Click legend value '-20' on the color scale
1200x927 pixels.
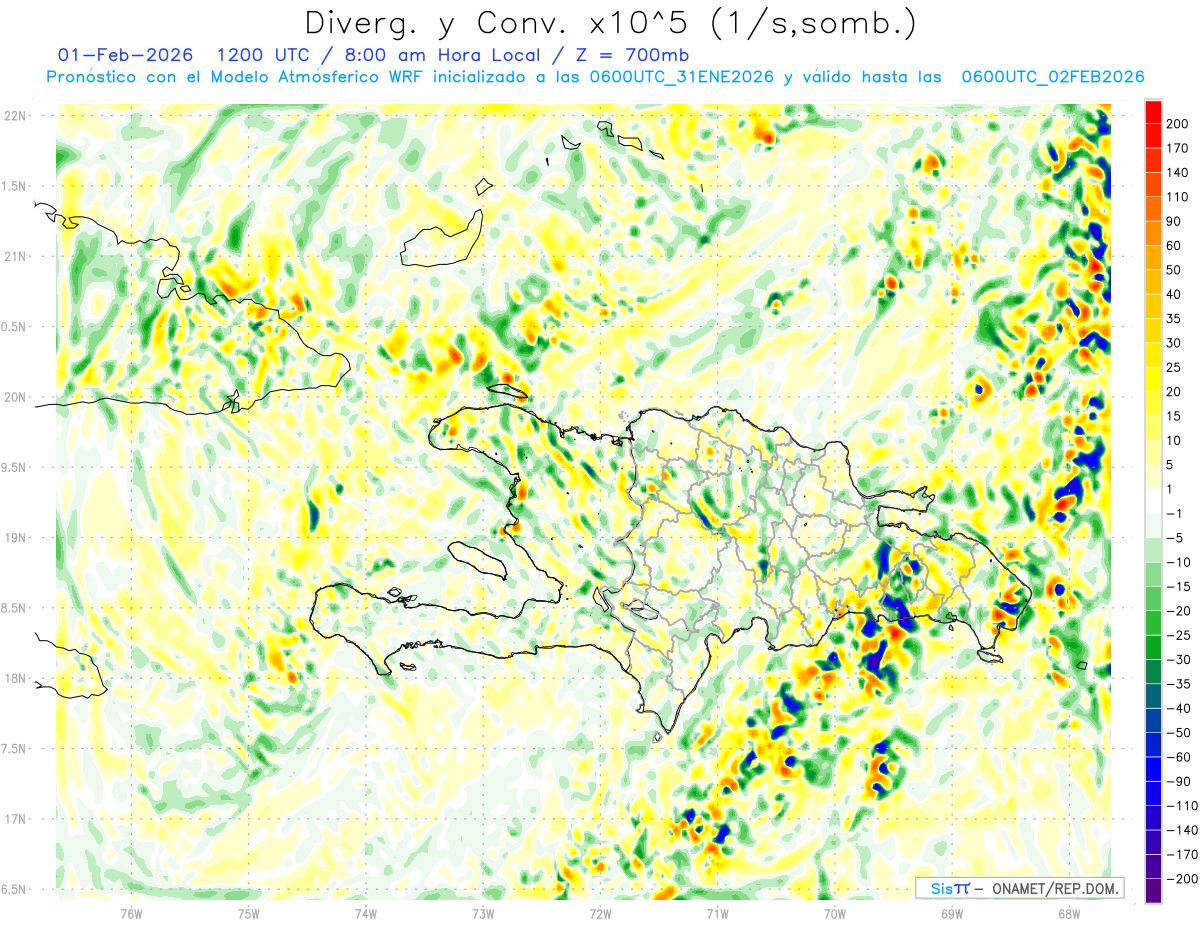tap(1177, 611)
